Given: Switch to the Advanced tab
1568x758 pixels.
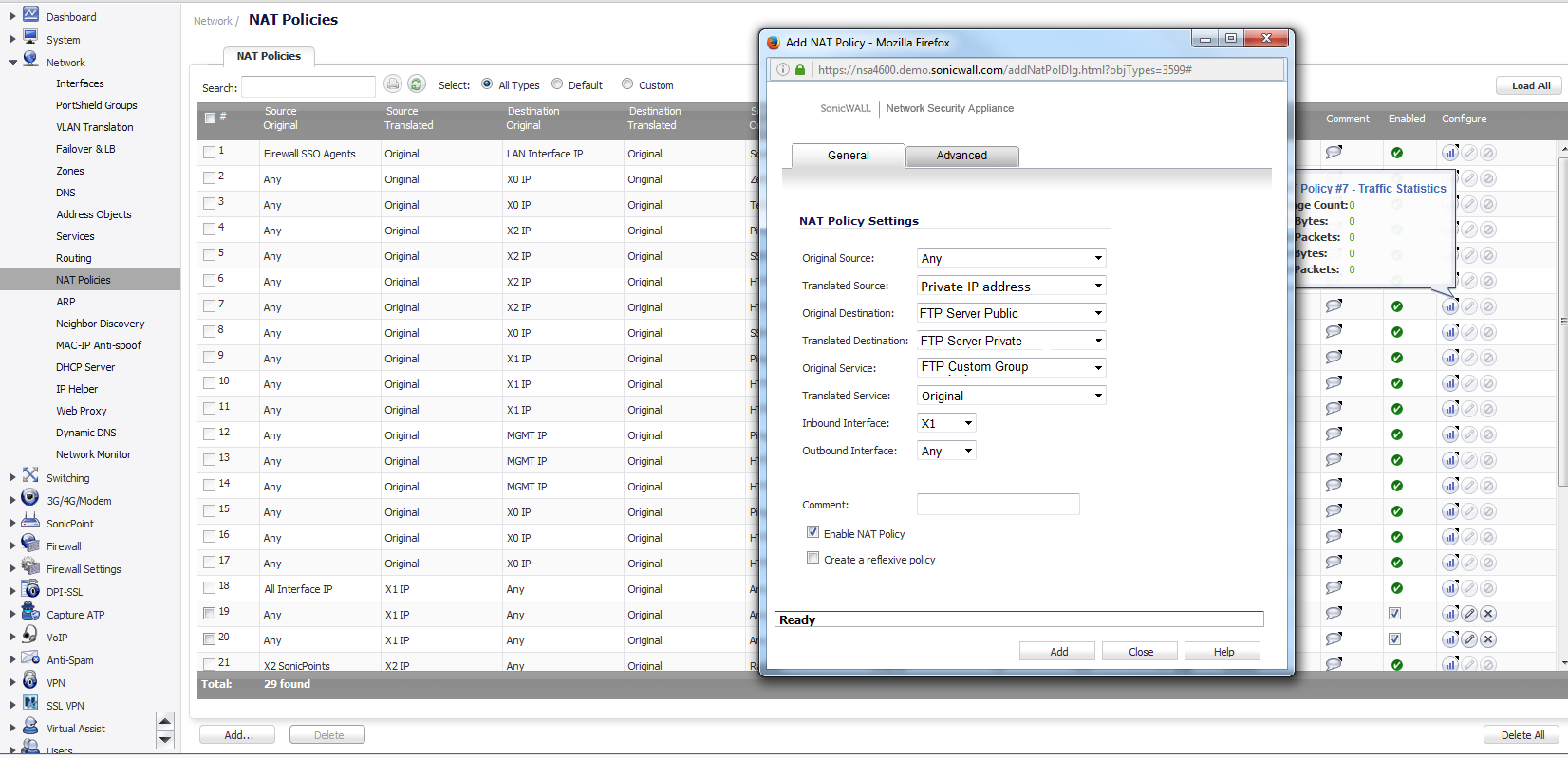Looking at the screenshot, I should (962, 156).
